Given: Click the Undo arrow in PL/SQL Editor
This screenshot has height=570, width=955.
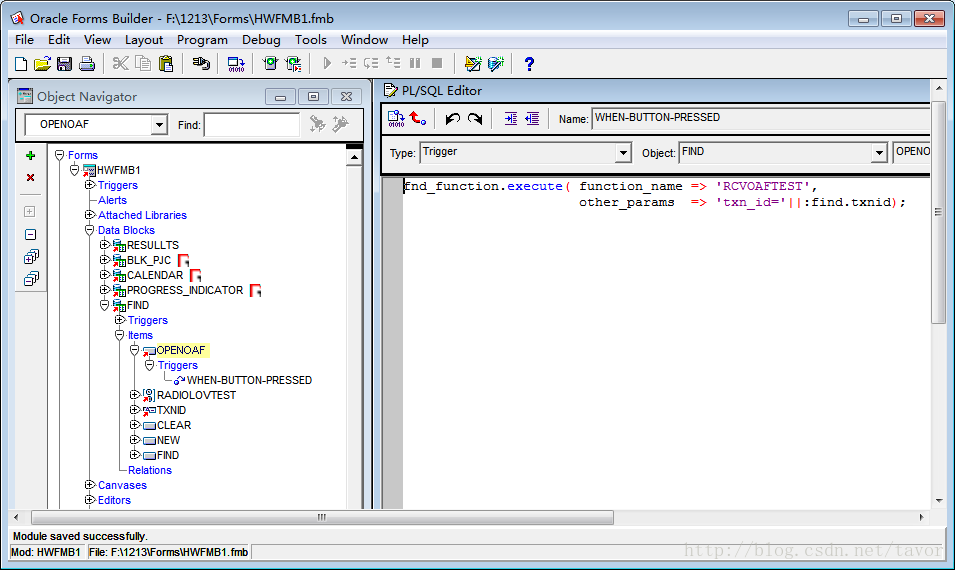Looking at the screenshot, I should (452, 119).
